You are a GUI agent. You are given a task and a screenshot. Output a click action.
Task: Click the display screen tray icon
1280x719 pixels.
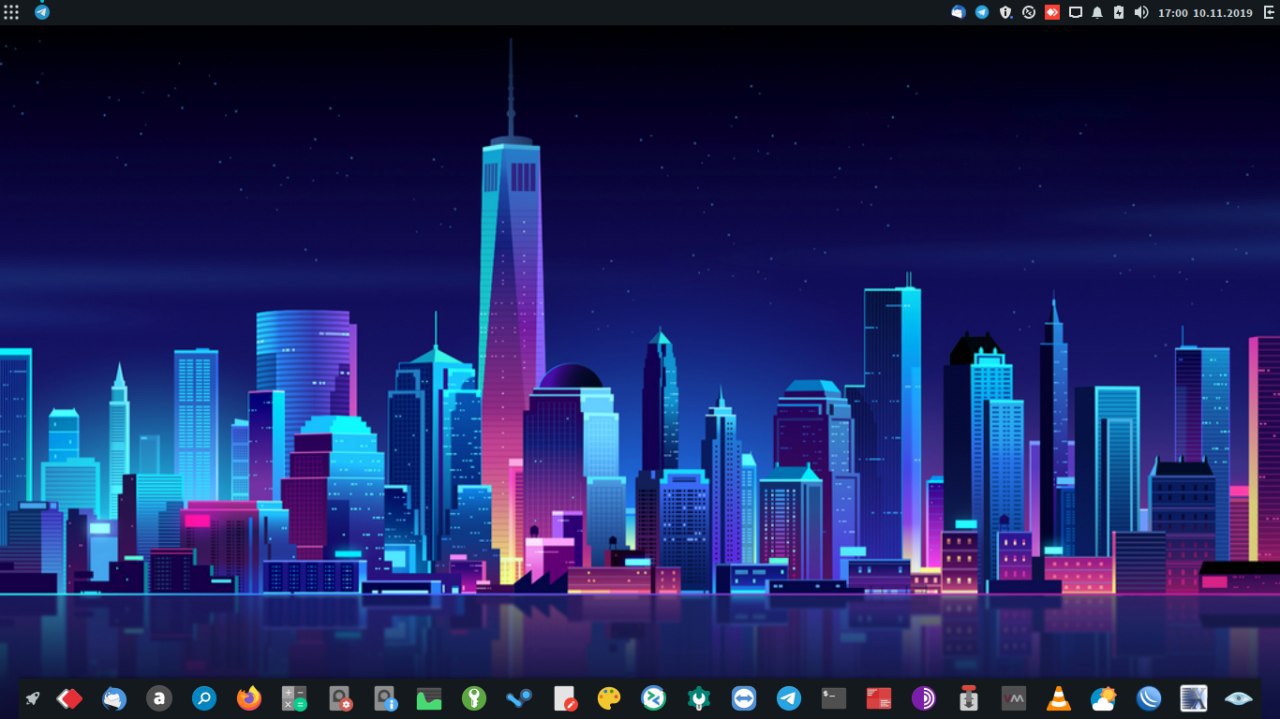click(x=1075, y=12)
